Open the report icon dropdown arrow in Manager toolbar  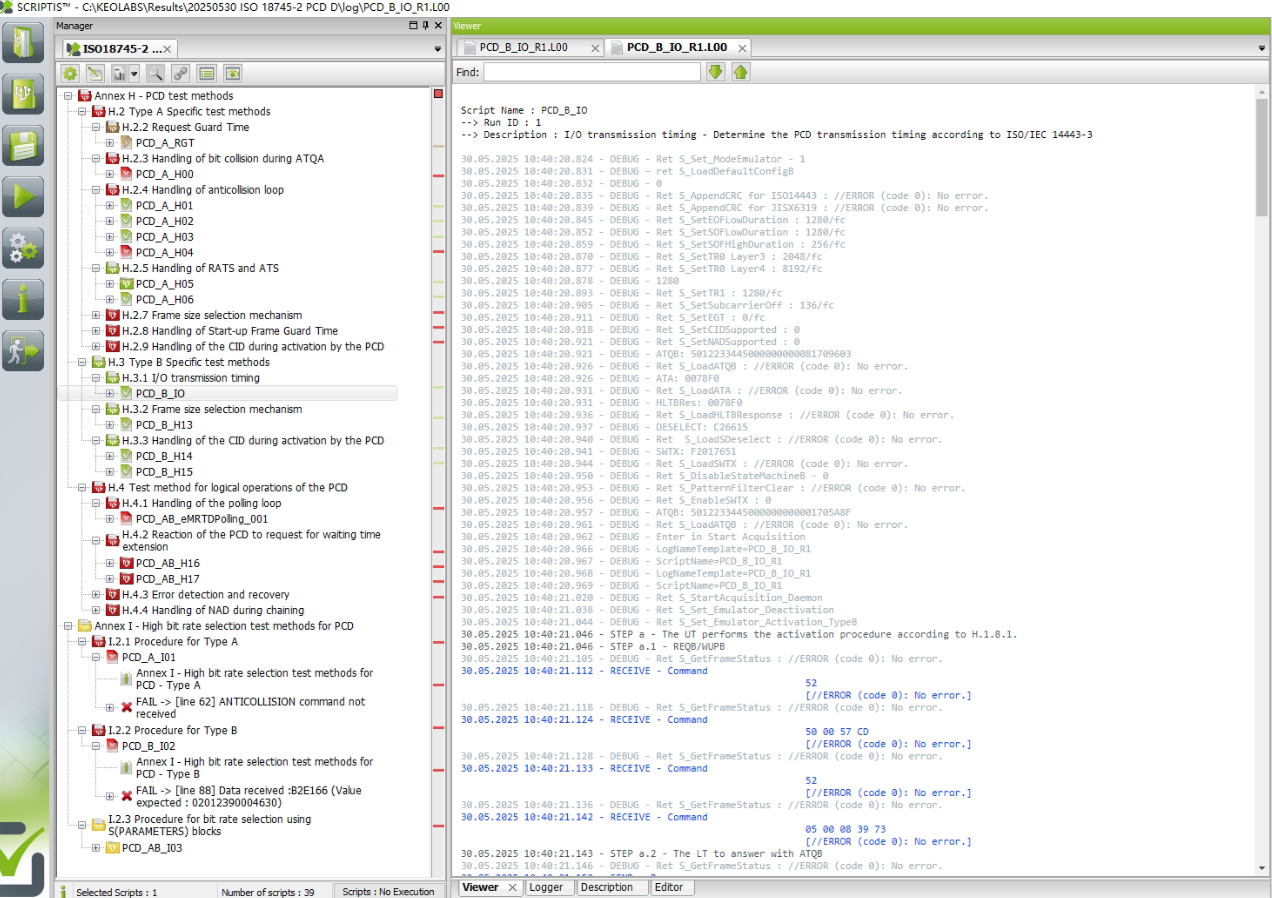point(134,73)
